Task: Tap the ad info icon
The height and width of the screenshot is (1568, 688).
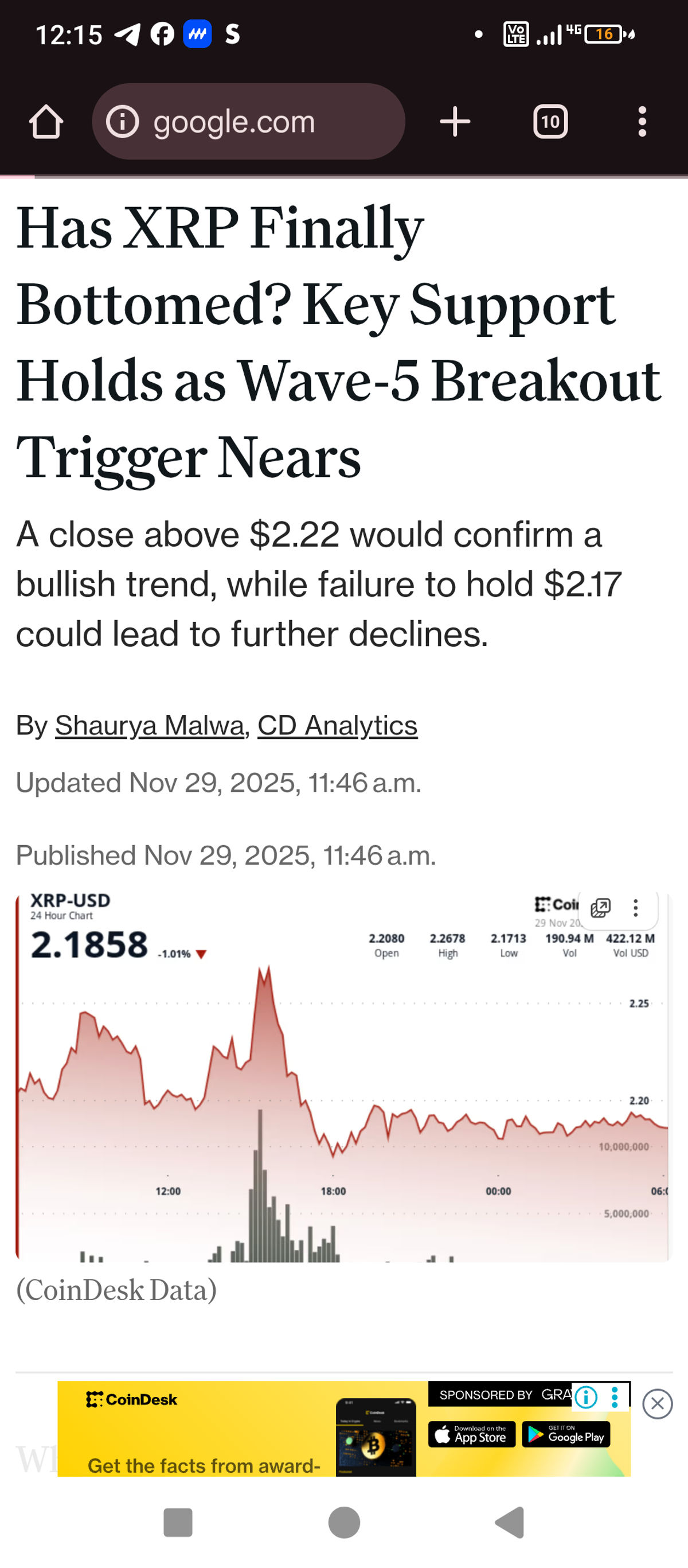Action: [587, 1397]
